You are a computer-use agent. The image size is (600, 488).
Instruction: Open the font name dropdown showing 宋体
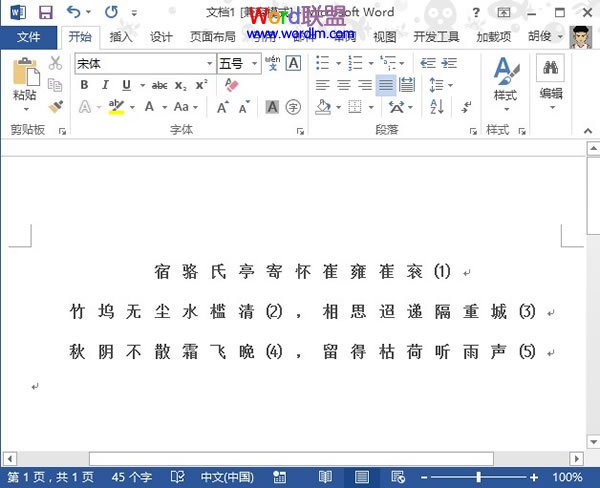click(209, 63)
